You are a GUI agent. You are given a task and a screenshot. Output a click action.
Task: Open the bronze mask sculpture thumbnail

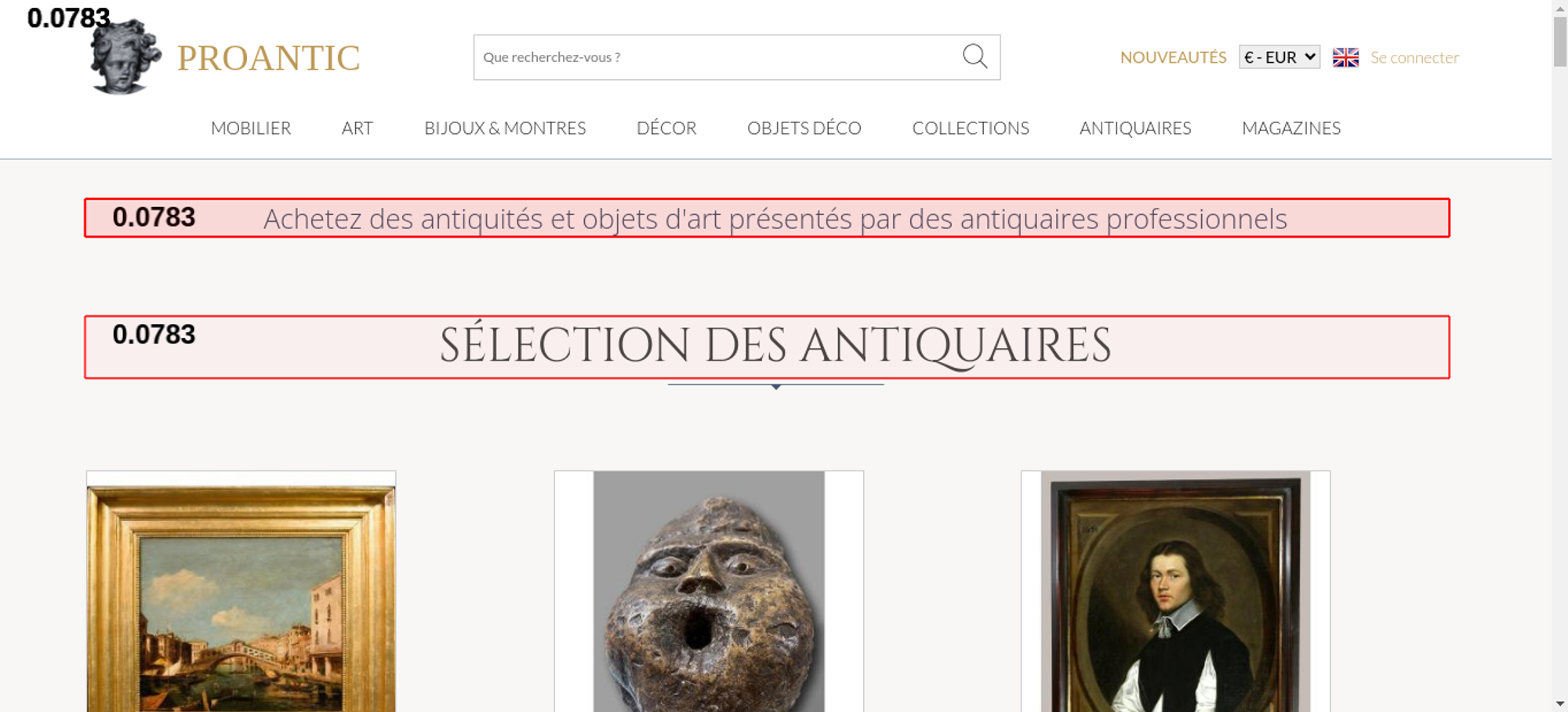tap(709, 591)
